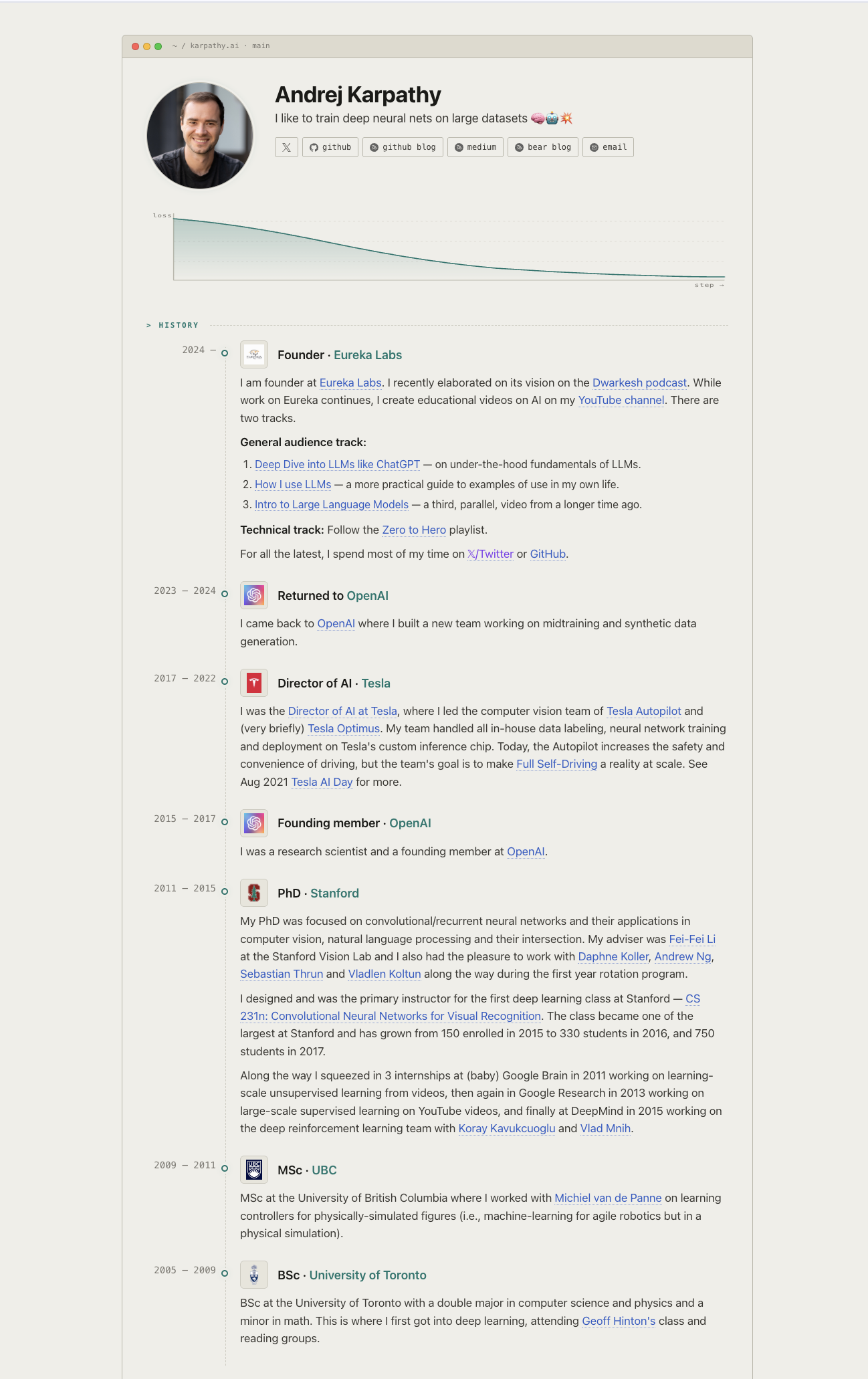Screen dimensions: 868x1379
Task: Open the medium button
Action: click(475, 147)
